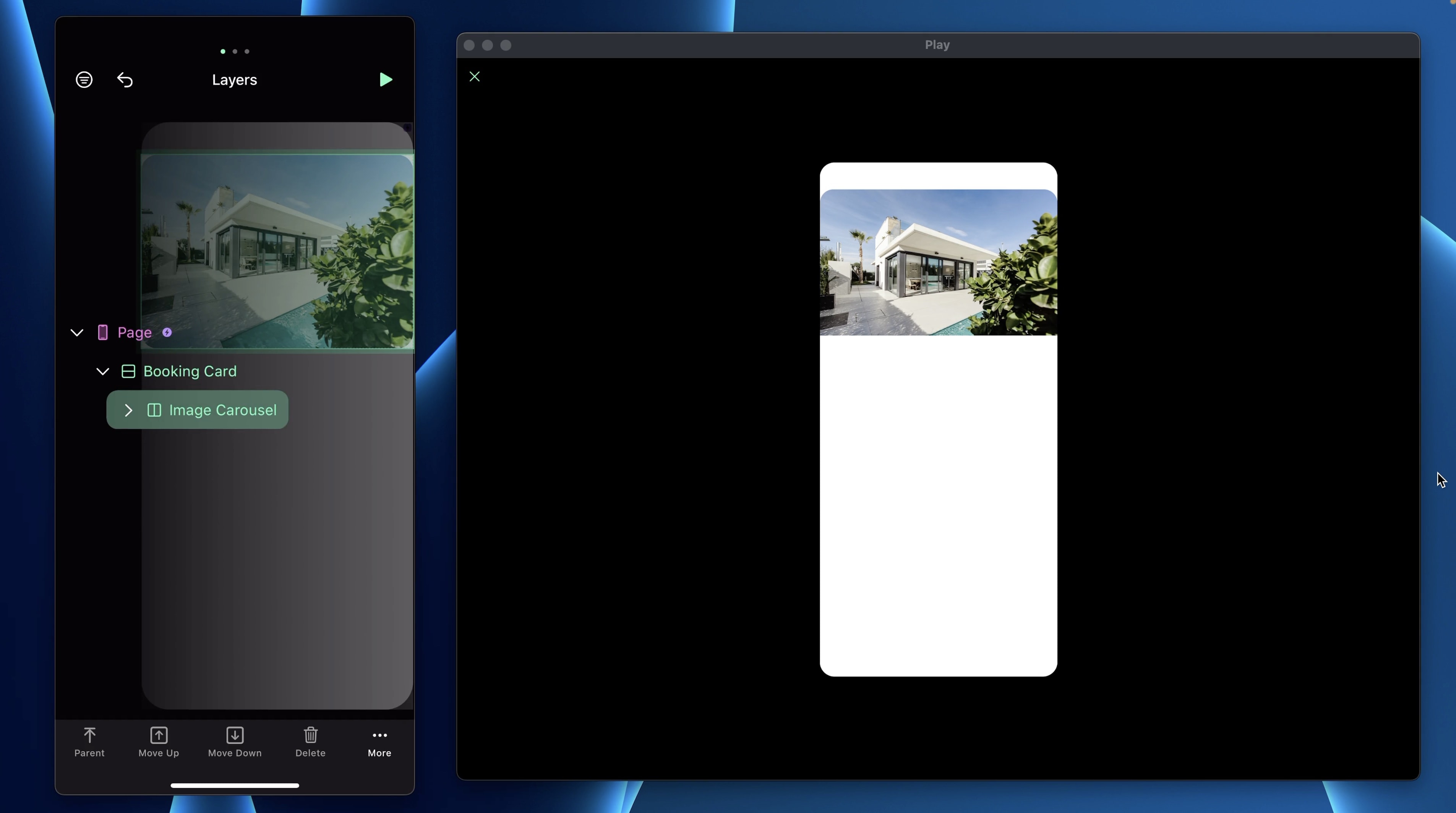1456x813 pixels.
Task: Close the Play preview with green X
Action: [474, 77]
